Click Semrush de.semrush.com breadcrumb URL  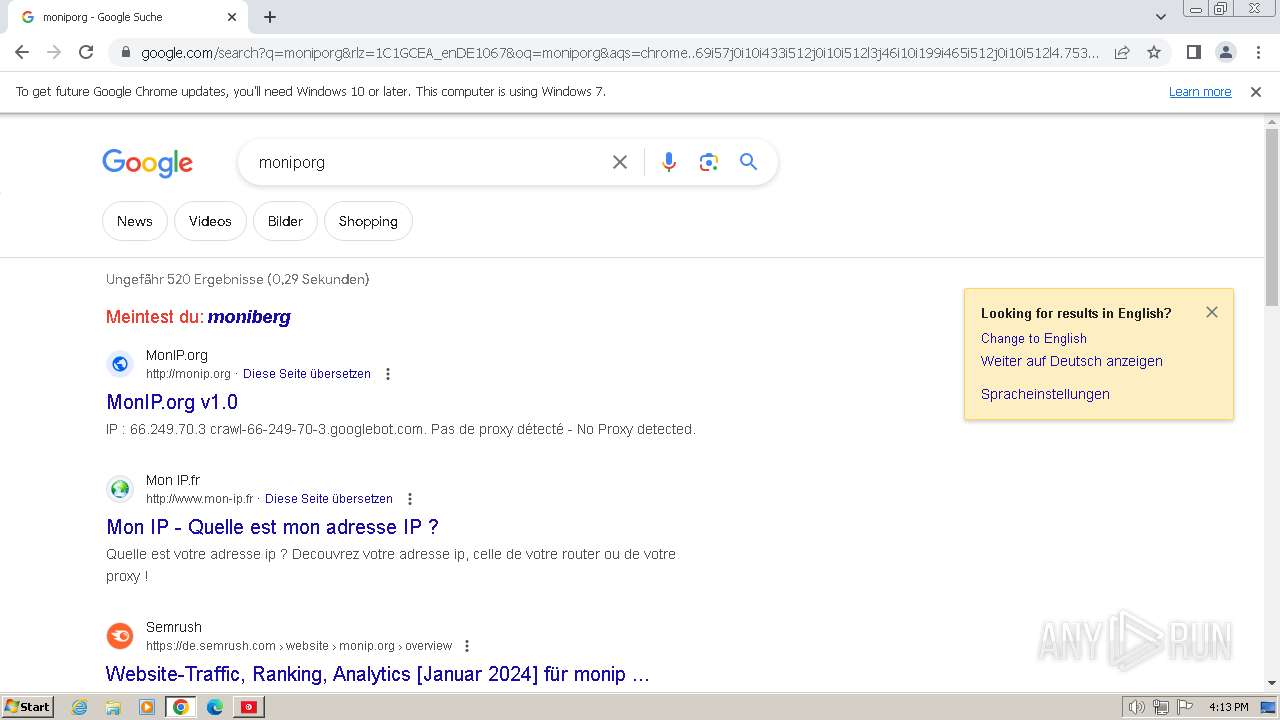299,646
